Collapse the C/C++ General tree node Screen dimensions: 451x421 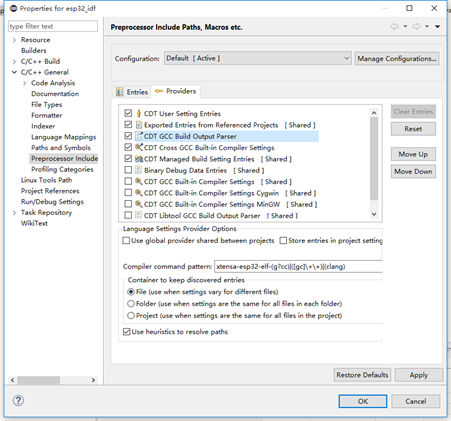point(14,72)
